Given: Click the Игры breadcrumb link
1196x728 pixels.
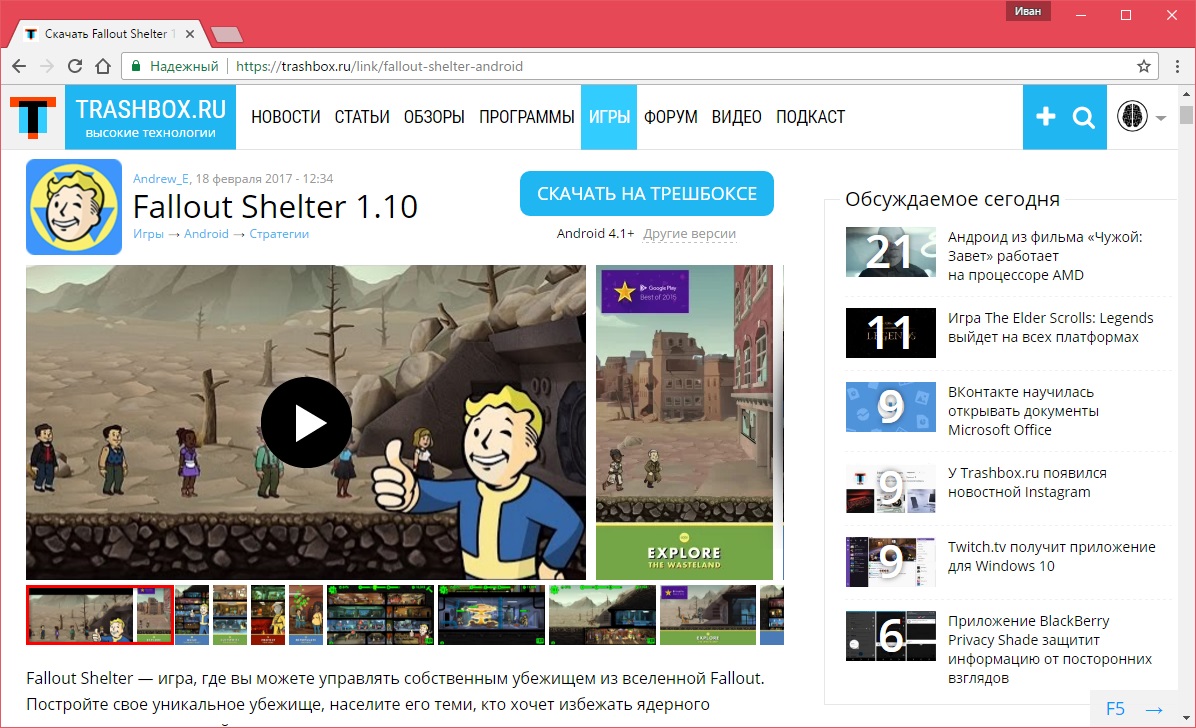Looking at the screenshot, I should [148, 234].
